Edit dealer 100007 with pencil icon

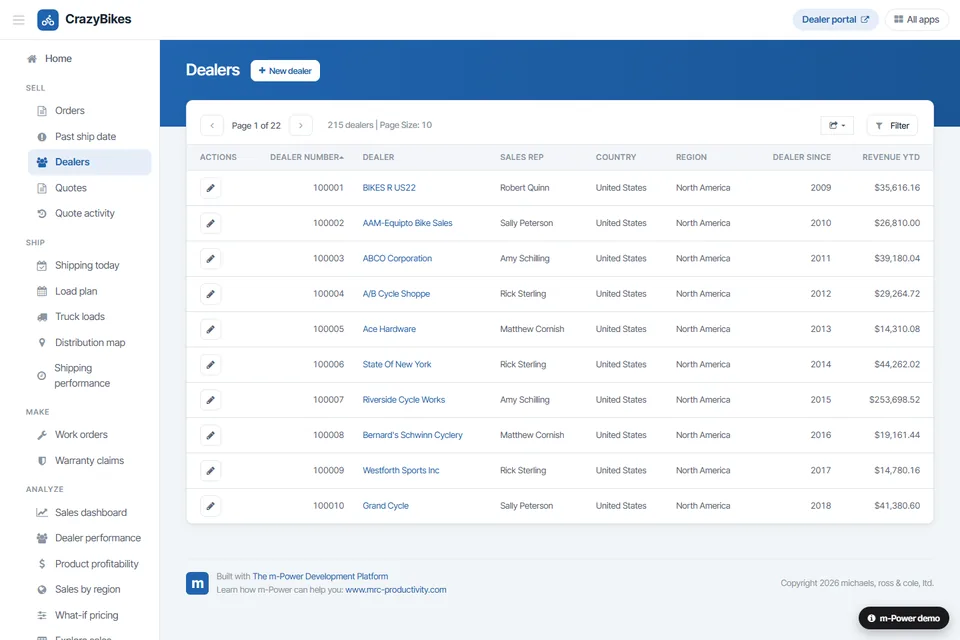(x=211, y=400)
